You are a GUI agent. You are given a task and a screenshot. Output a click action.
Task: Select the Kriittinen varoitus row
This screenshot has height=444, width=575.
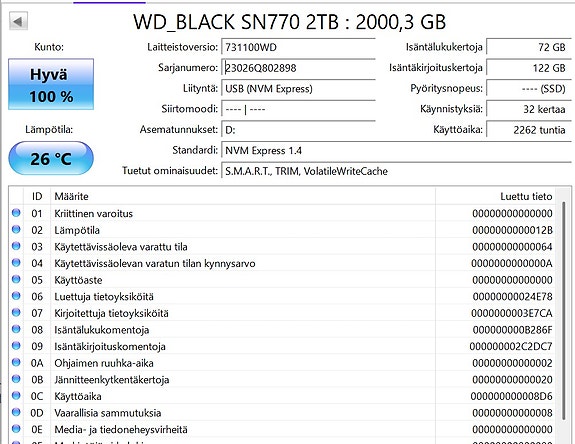click(x=282, y=213)
